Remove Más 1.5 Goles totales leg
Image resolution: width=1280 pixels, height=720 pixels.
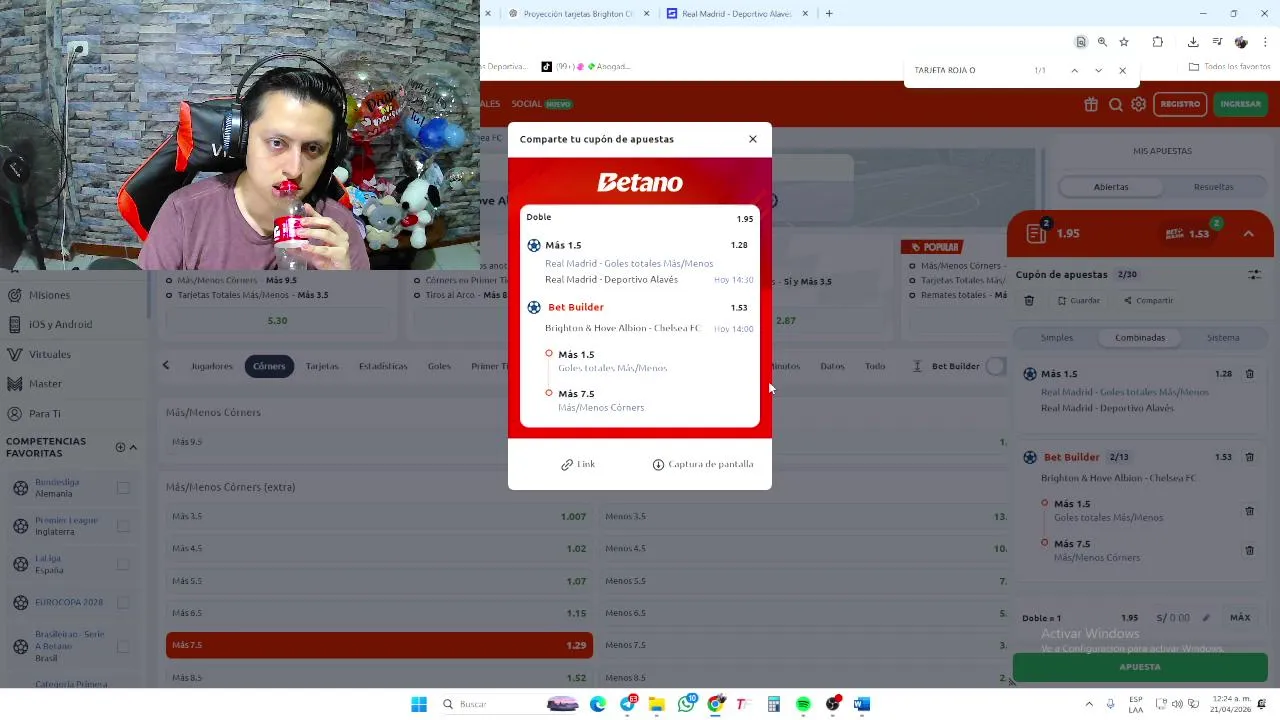(1249, 511)
